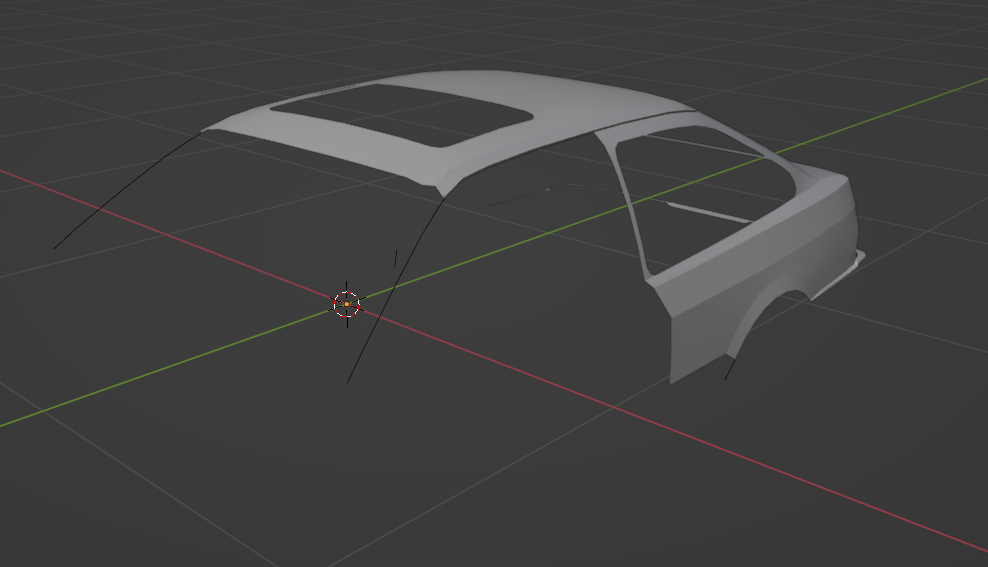Click the 3D cursor at the origin
The width and height of the screenshot is (988, 567).
(347, 304)
